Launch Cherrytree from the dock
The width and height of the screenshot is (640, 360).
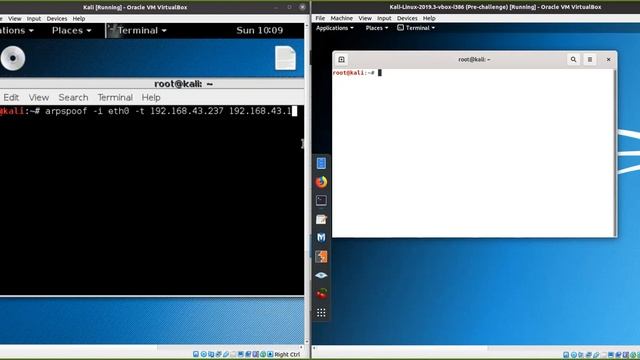[x=321, y=293]
